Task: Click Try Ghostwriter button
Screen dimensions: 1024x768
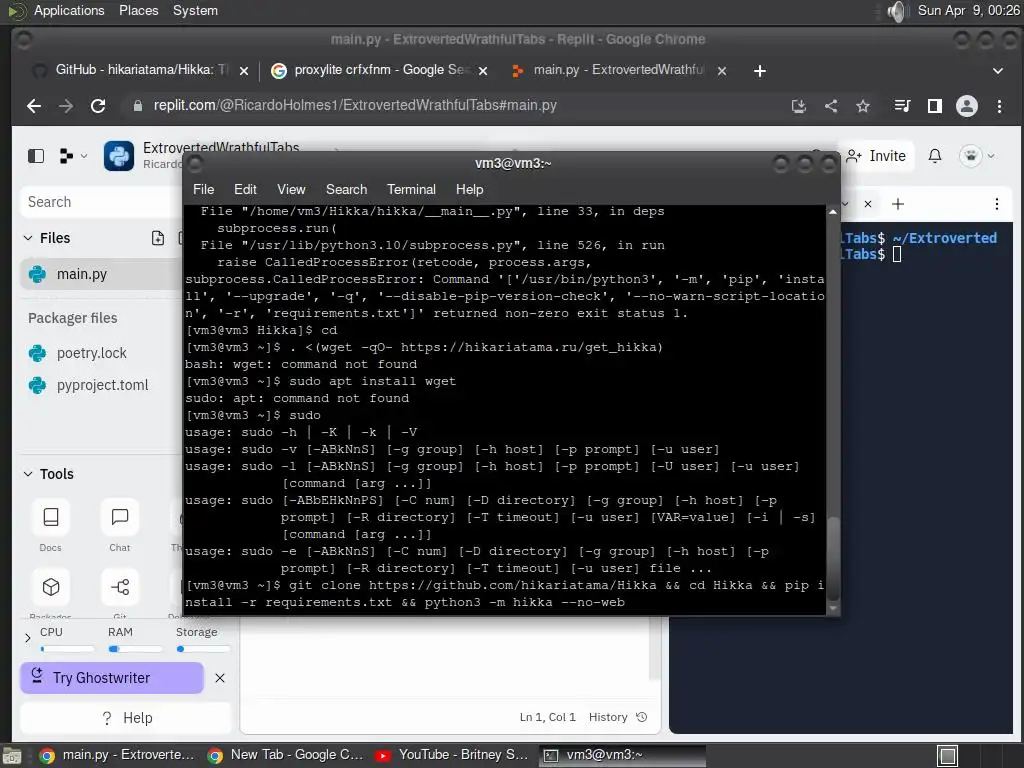Action: (x=112, y=678)
